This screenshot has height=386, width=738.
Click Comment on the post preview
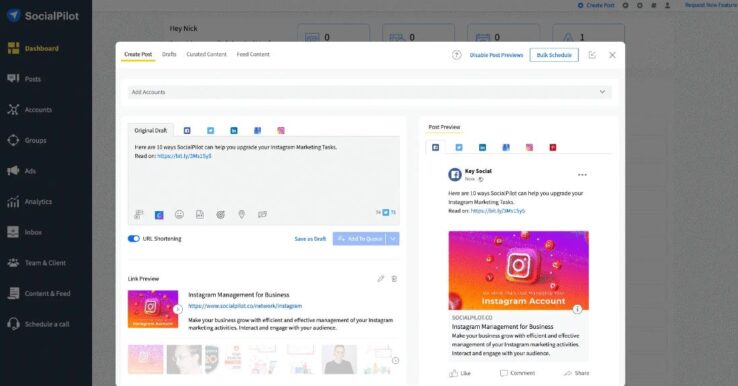[517, 373]
